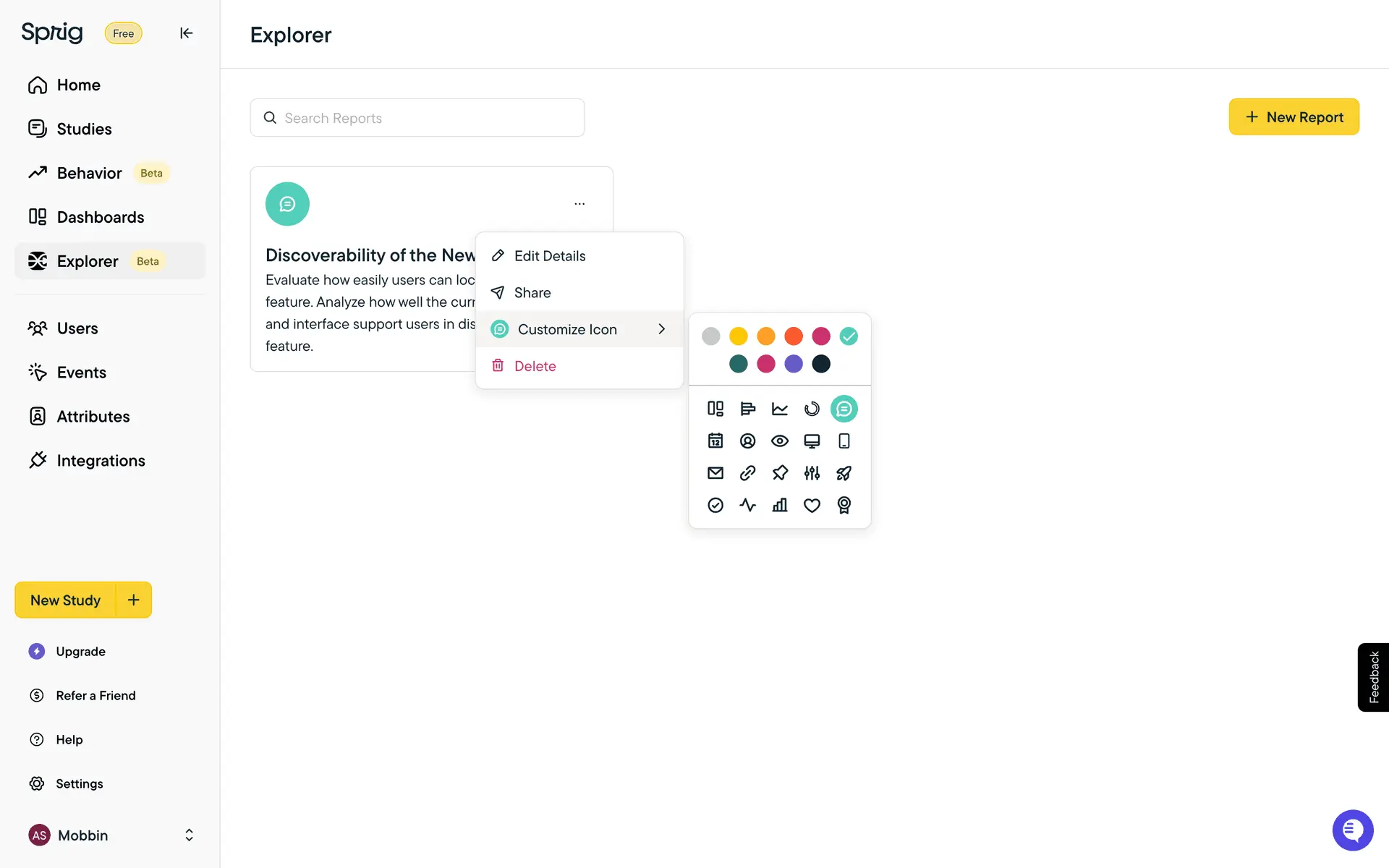Focus the Search Reports field
This screenshot has width=1389, height=868.
click(417, 118)
